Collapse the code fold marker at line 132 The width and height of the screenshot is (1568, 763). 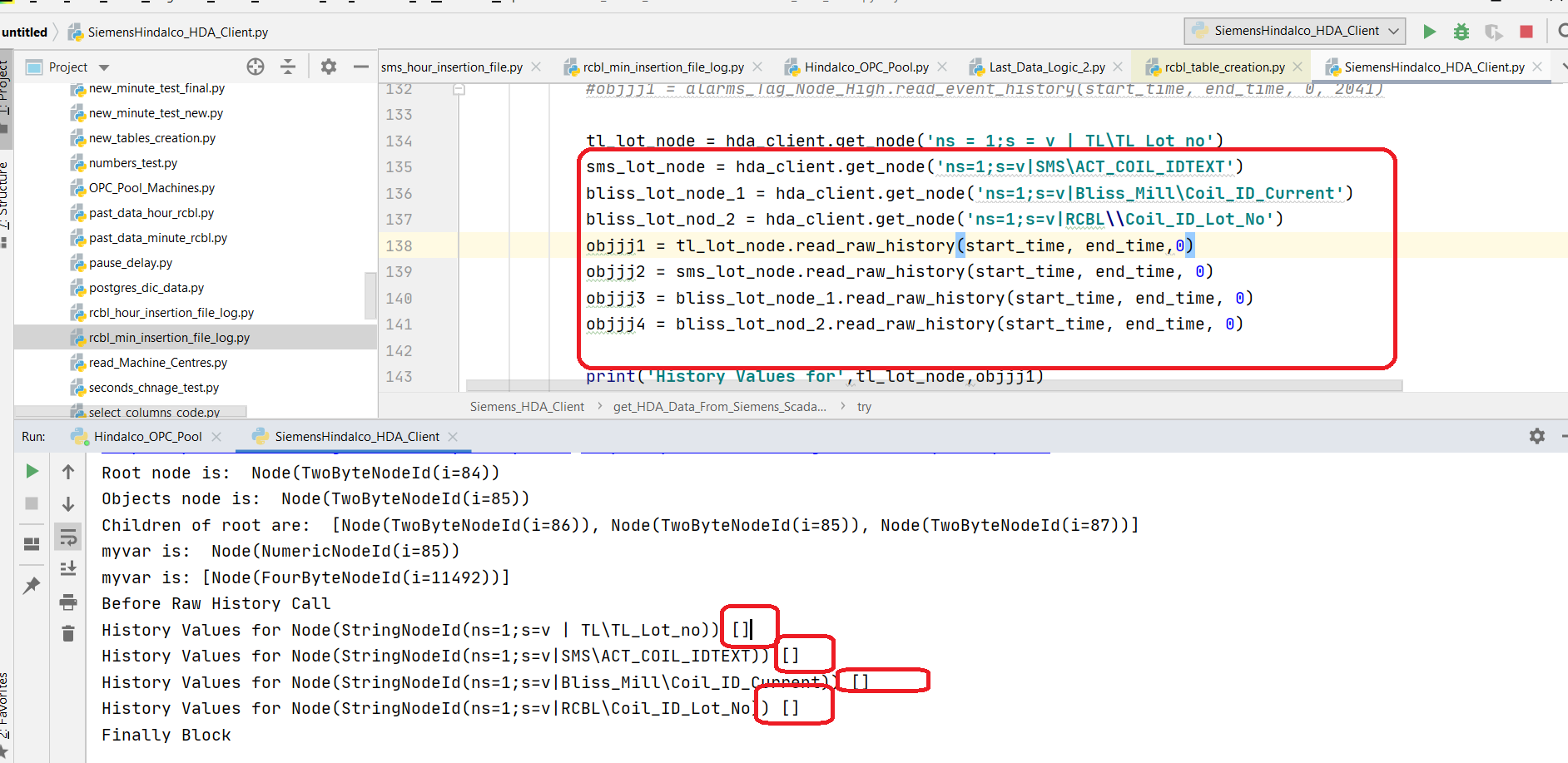coord(459,89)
